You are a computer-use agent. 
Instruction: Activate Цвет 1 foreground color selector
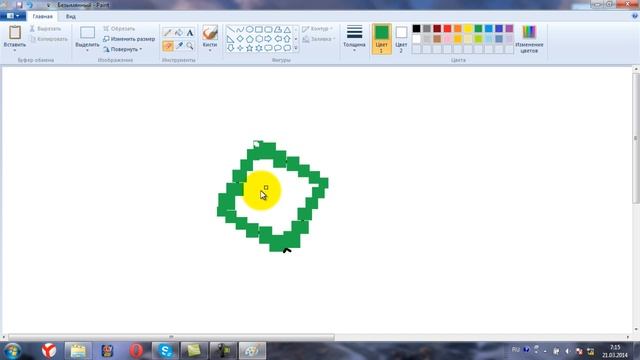coord(382,39)
